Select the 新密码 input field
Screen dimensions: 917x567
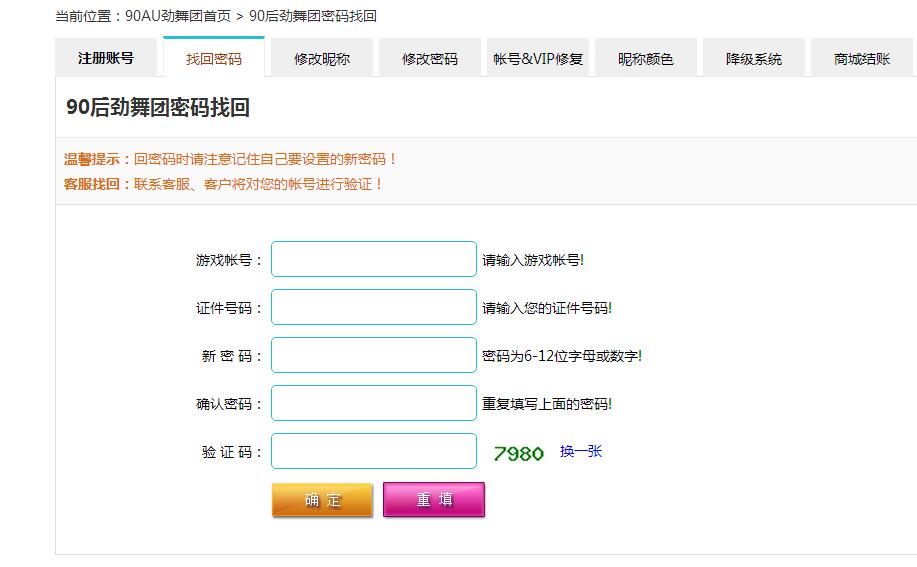click(374, 355)
